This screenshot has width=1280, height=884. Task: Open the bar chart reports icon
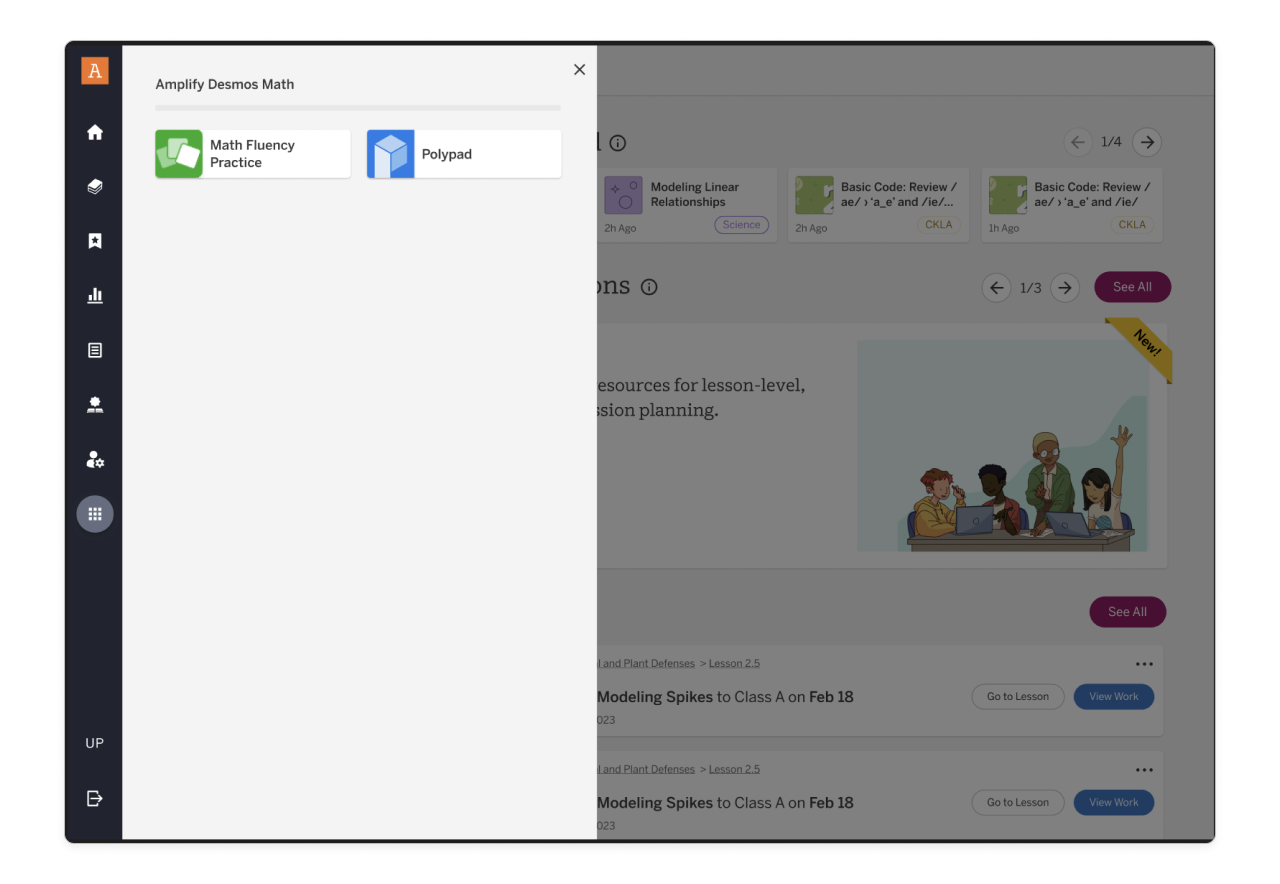pyautogui.click(x=95, y=296)
